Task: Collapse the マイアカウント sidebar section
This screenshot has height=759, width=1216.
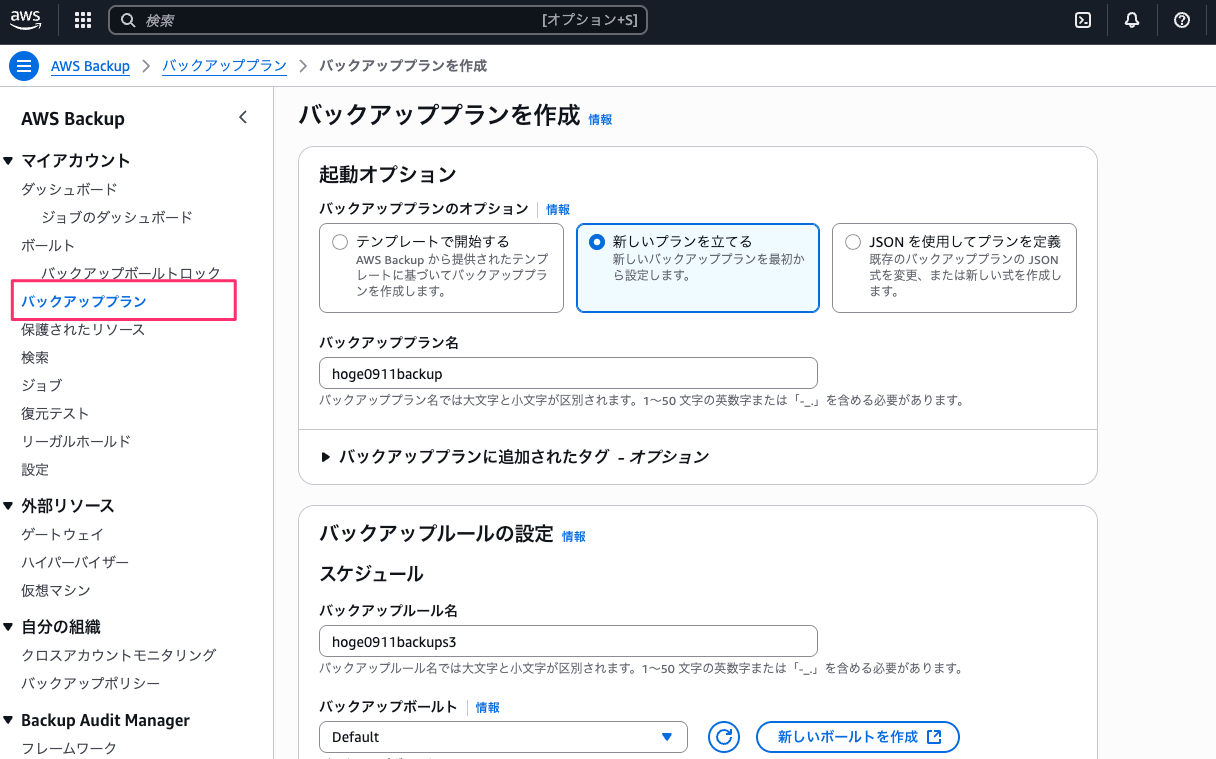Action: coord(9,160)
